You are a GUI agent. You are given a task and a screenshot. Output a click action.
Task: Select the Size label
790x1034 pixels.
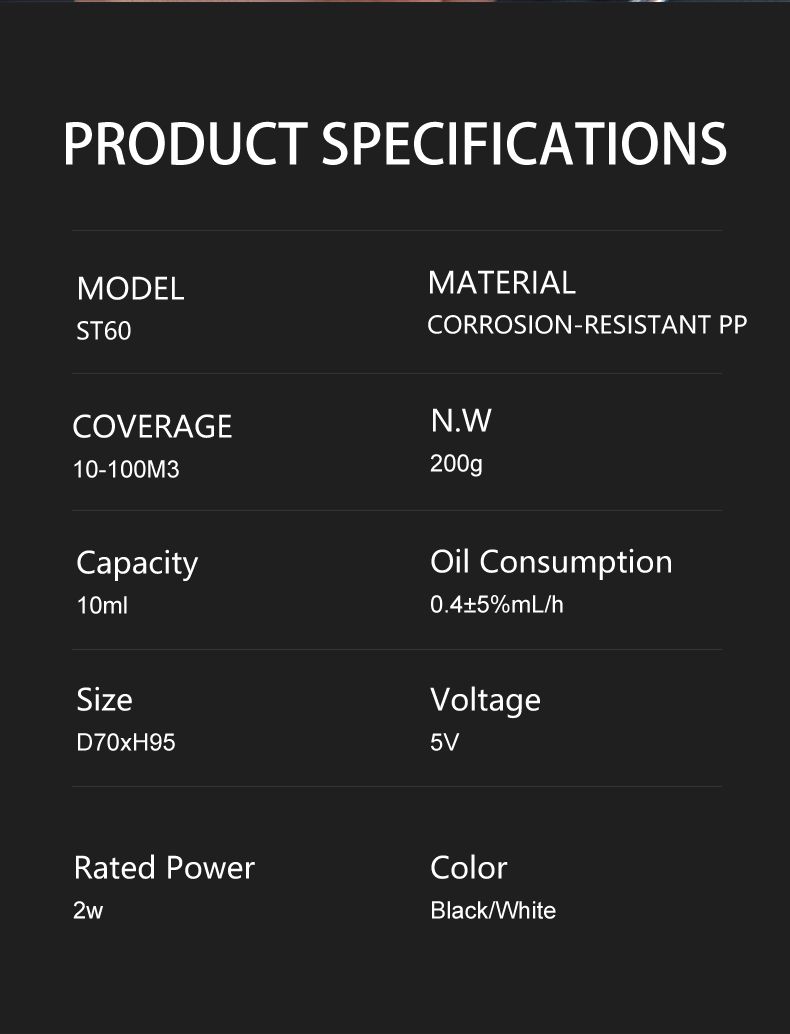(x=104, y=700)
